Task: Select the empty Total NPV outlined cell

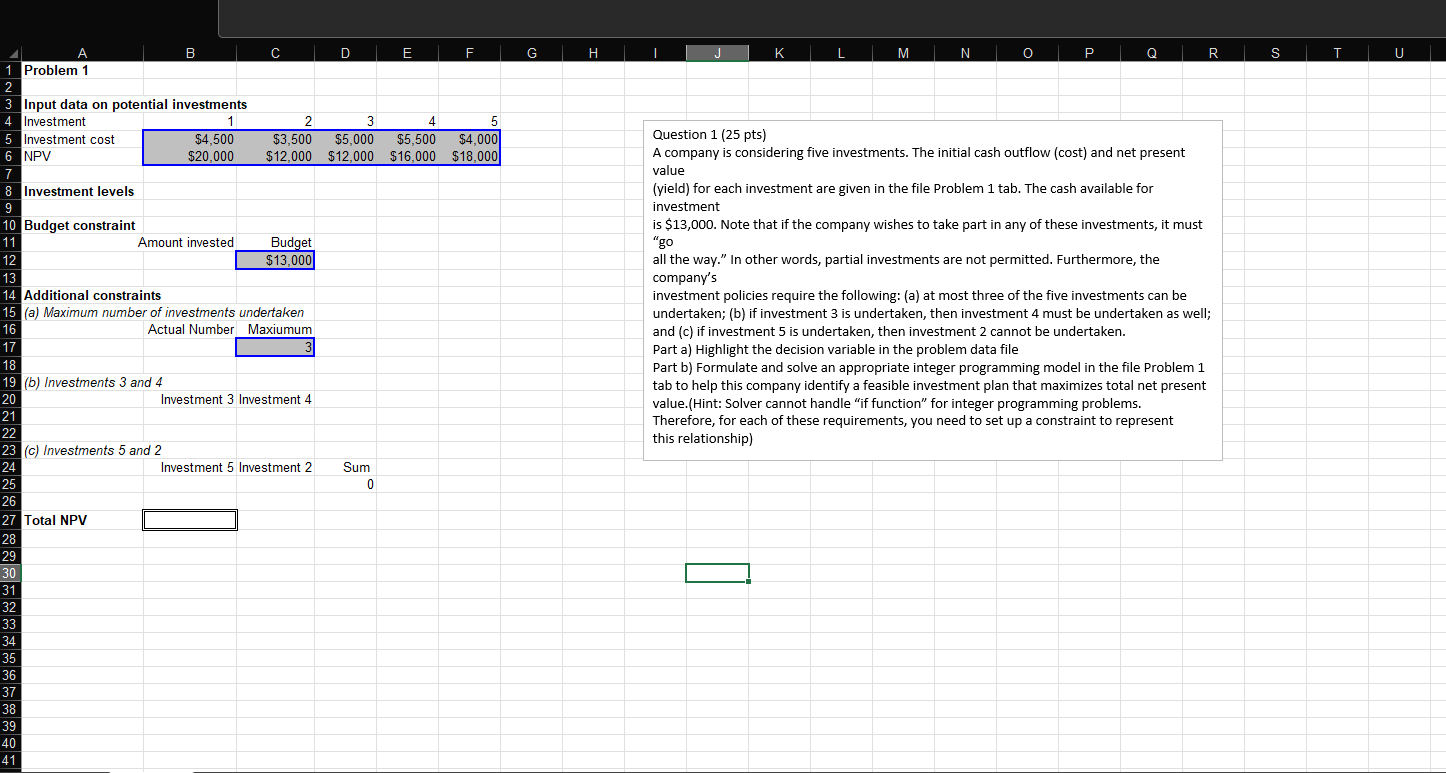Action: 190,519
